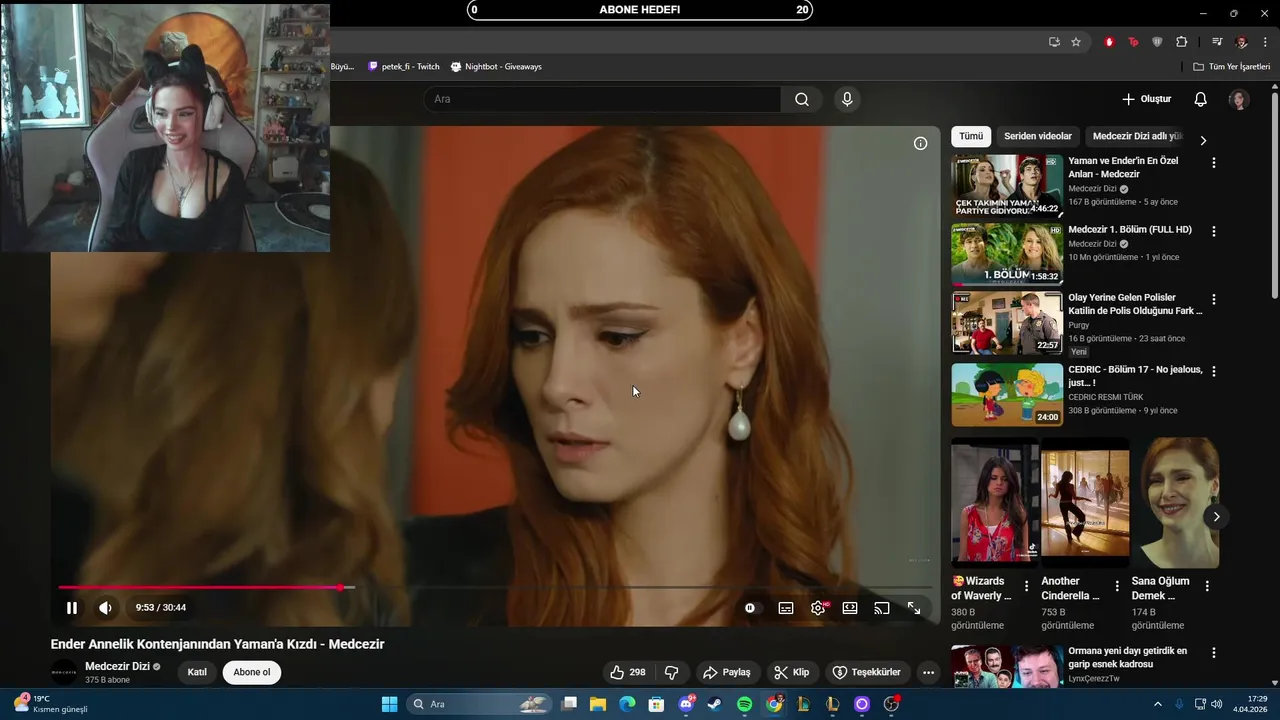The width and height of the screenshot is (1280, 720).
Task: Open options for Medcezir 1. Bölüm video
Action: [1214, 231]
